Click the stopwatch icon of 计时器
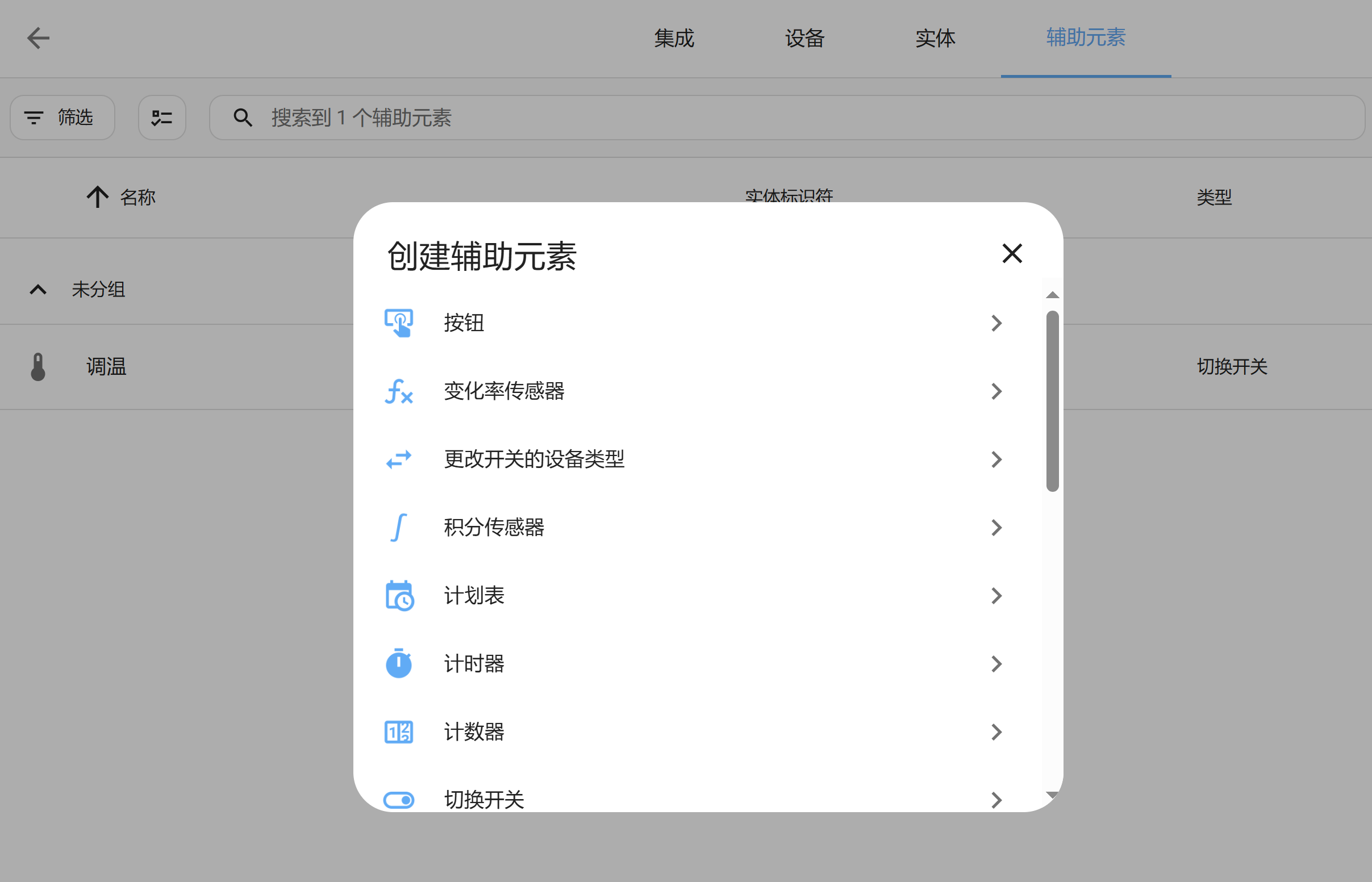 point(399,663)
